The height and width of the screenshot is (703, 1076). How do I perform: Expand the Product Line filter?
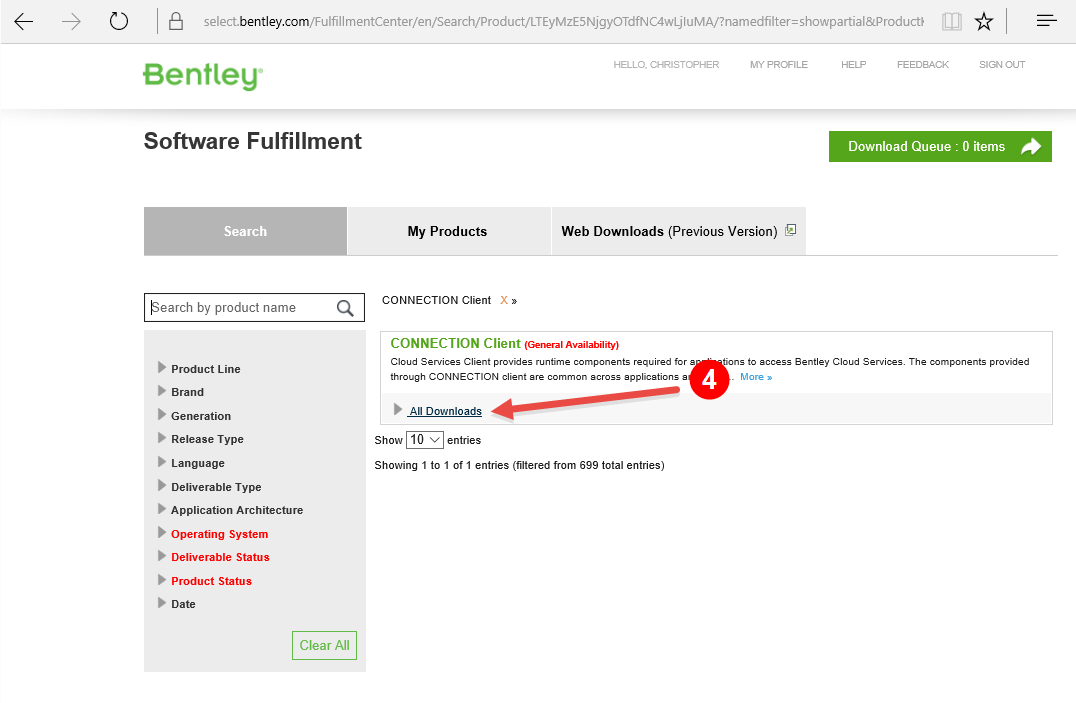click(199, 369)
